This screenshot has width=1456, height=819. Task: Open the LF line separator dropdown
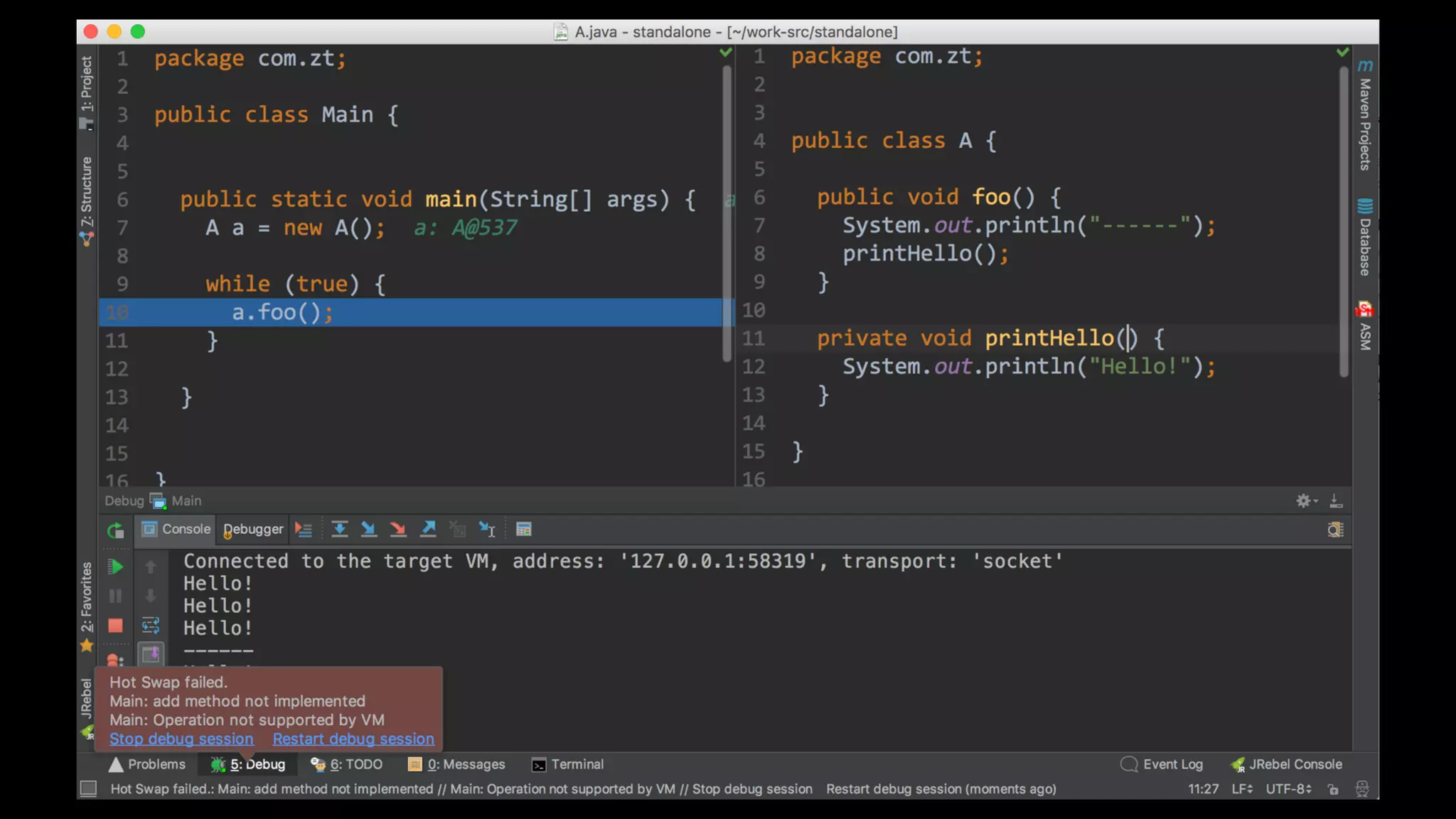point(1242,789)
